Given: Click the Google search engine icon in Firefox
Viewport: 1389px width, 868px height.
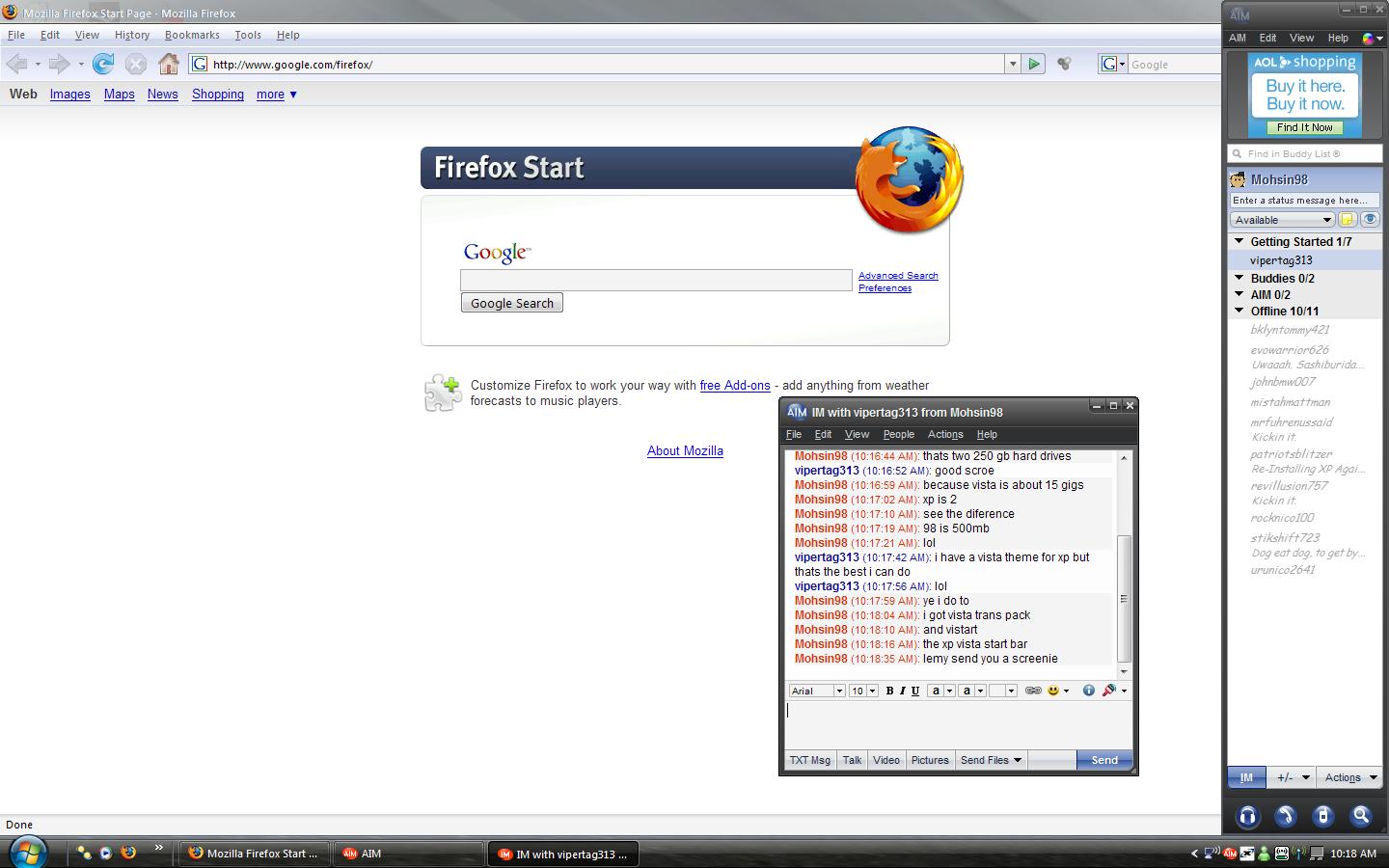Looking at the screenshot, I should click(1108, 64).
